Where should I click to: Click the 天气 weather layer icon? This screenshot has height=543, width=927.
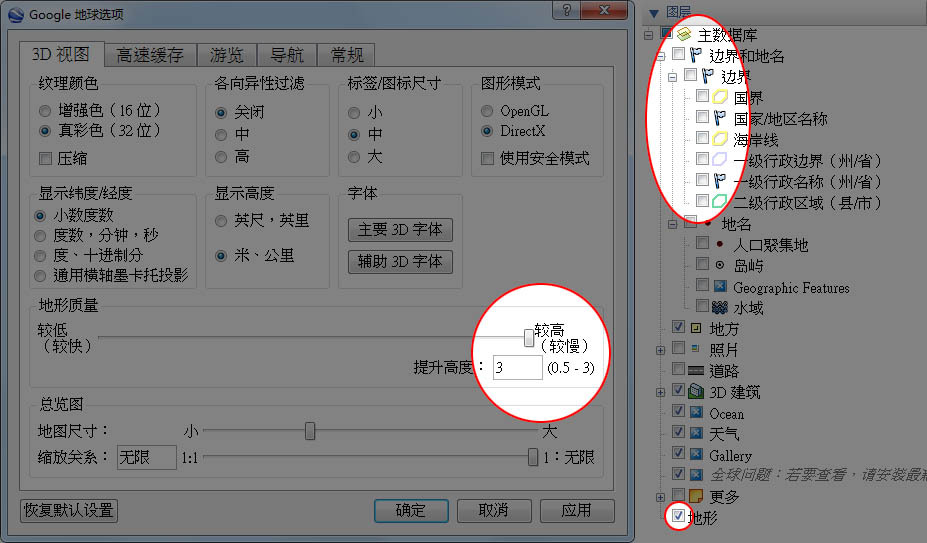[x=696, y=433]
